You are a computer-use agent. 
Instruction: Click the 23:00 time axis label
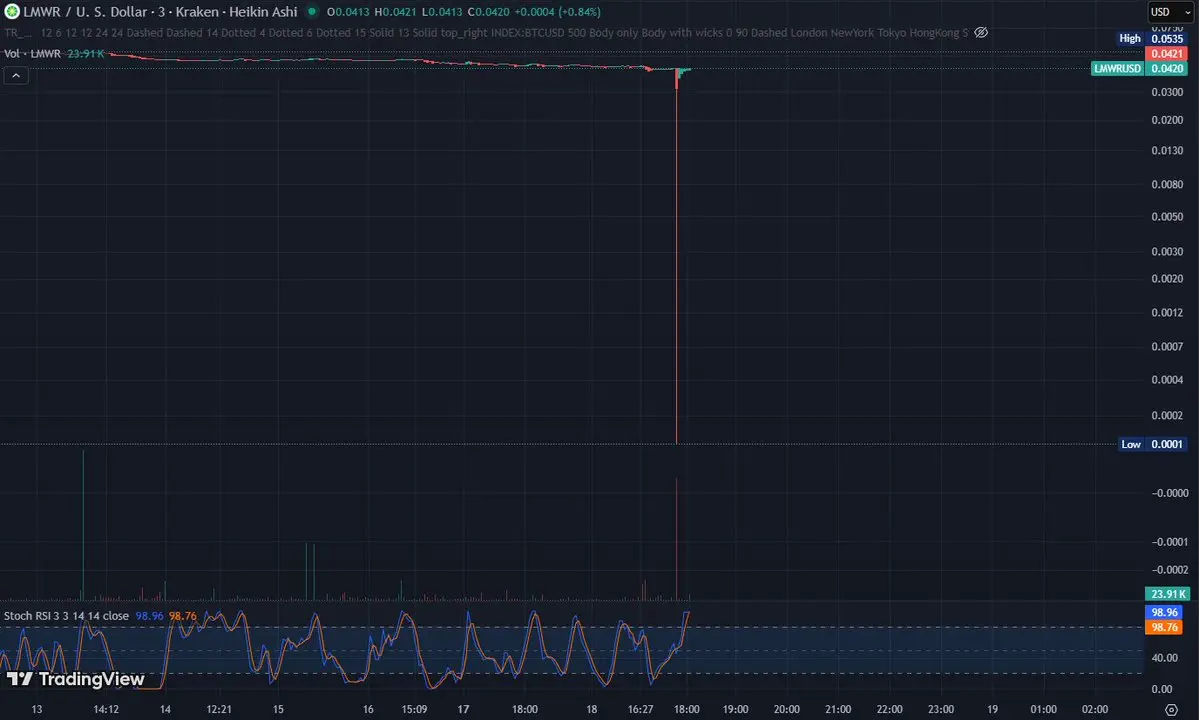[x=941, y=709]
